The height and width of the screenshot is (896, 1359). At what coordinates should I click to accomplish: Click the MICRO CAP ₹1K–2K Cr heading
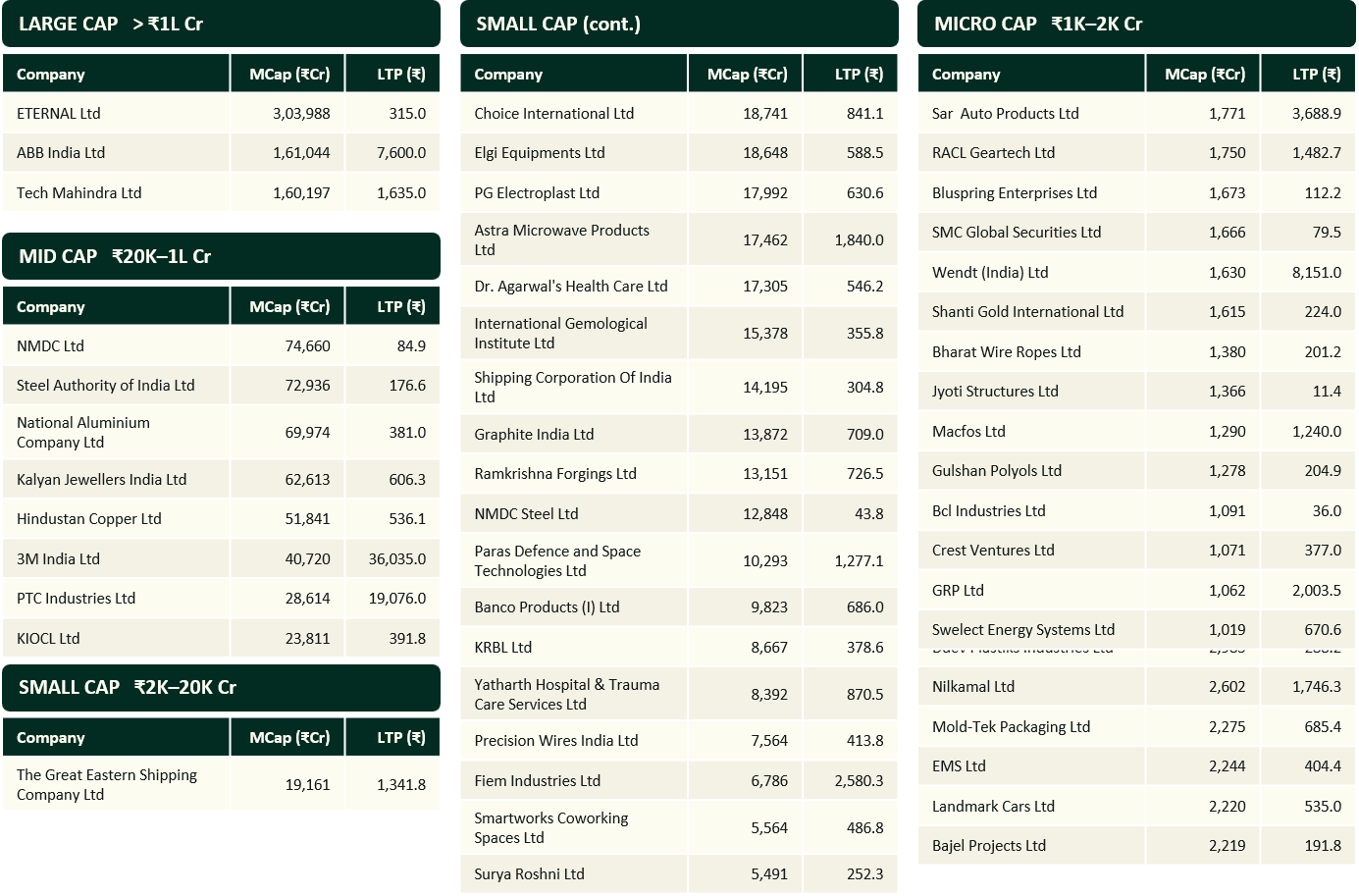[x=1136, y=24]
